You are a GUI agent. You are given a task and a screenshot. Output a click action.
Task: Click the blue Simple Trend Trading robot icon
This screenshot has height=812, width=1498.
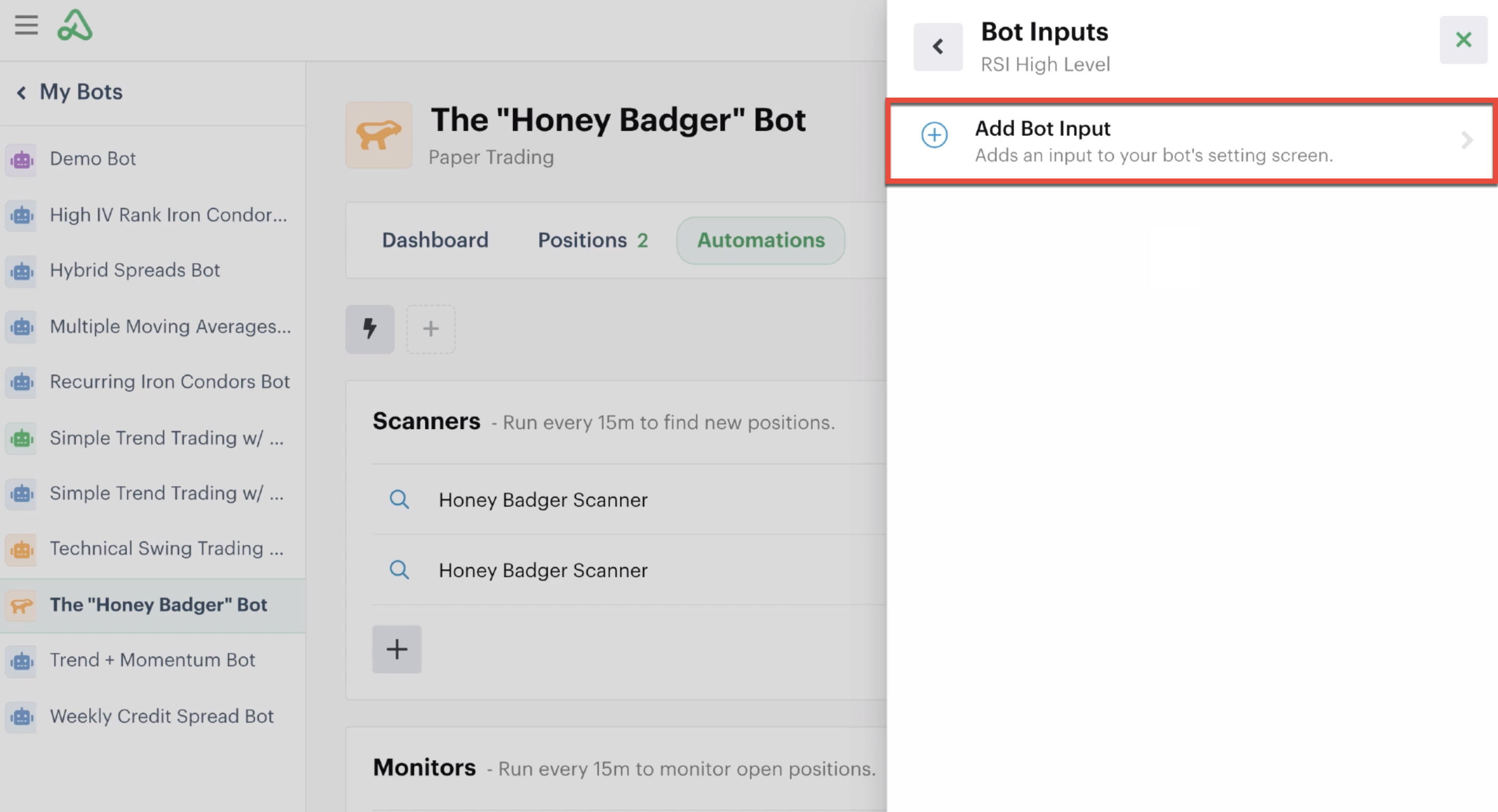[x=21, y=494]
